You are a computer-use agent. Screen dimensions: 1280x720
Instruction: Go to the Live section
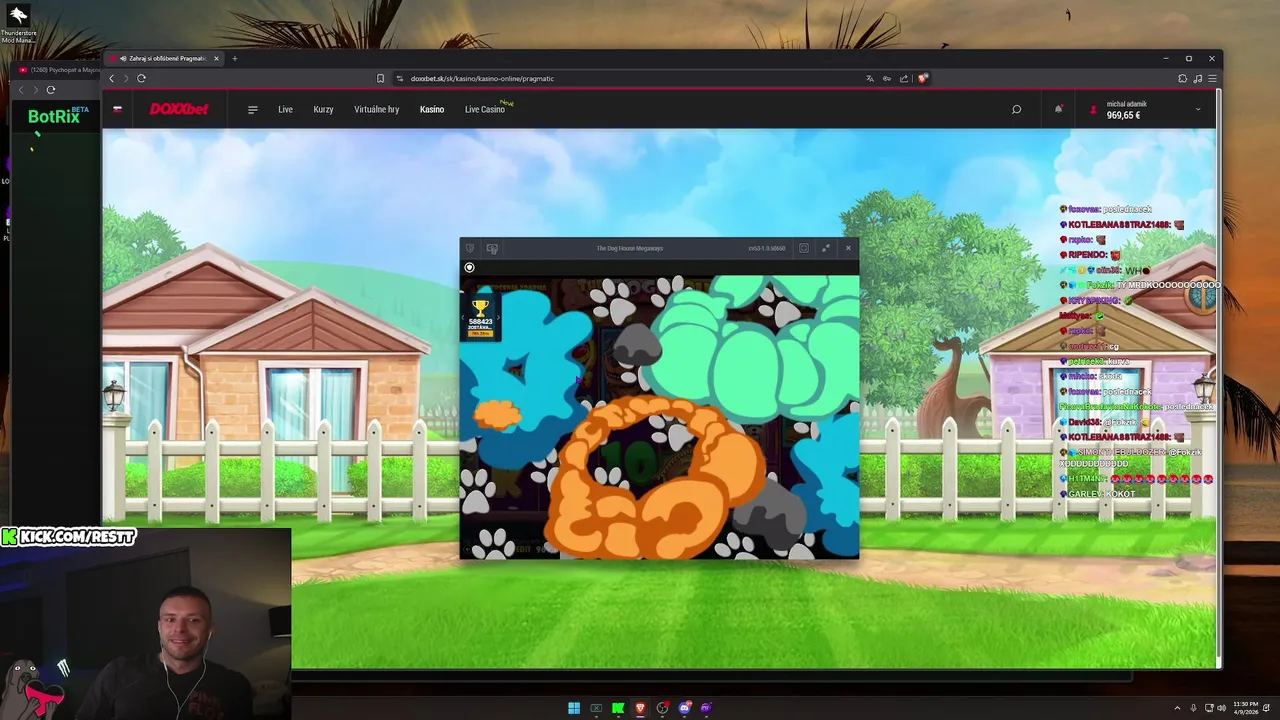pos(285,109)
